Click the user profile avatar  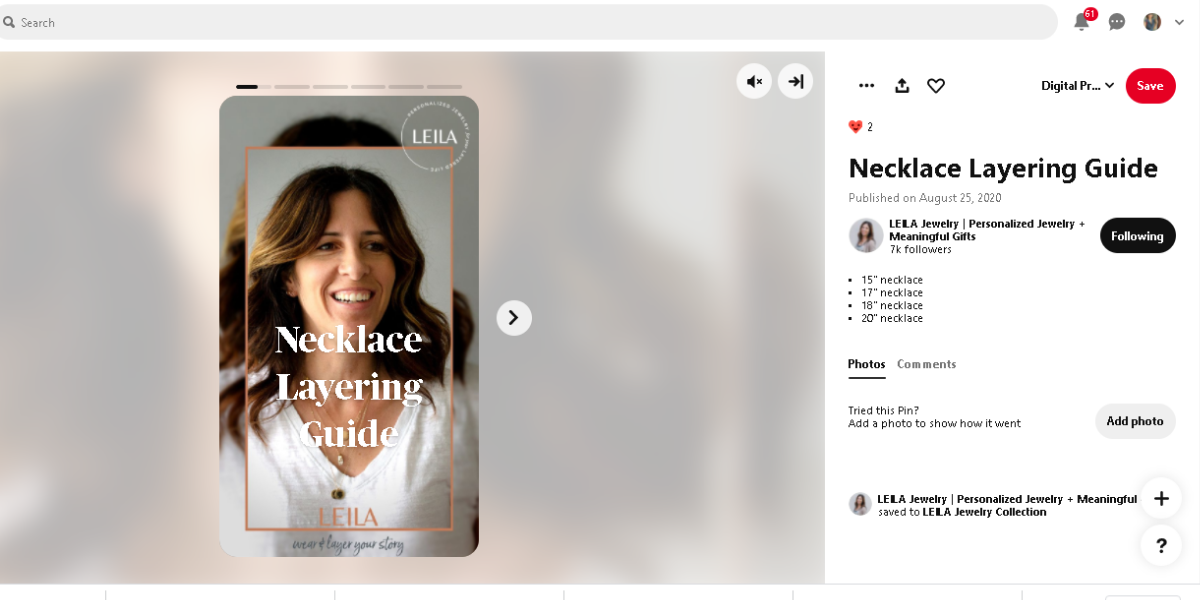point(1152,22)
